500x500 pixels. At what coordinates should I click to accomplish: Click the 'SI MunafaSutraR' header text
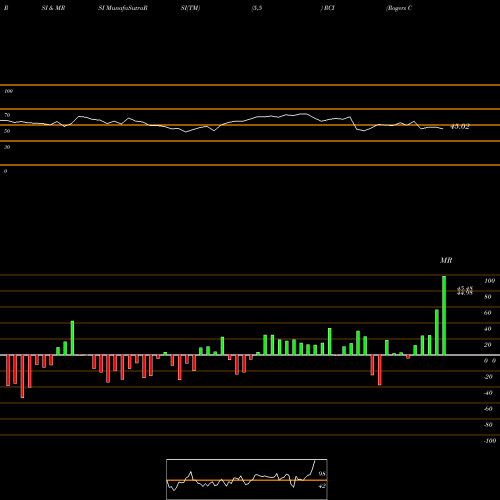click(123, 8)
